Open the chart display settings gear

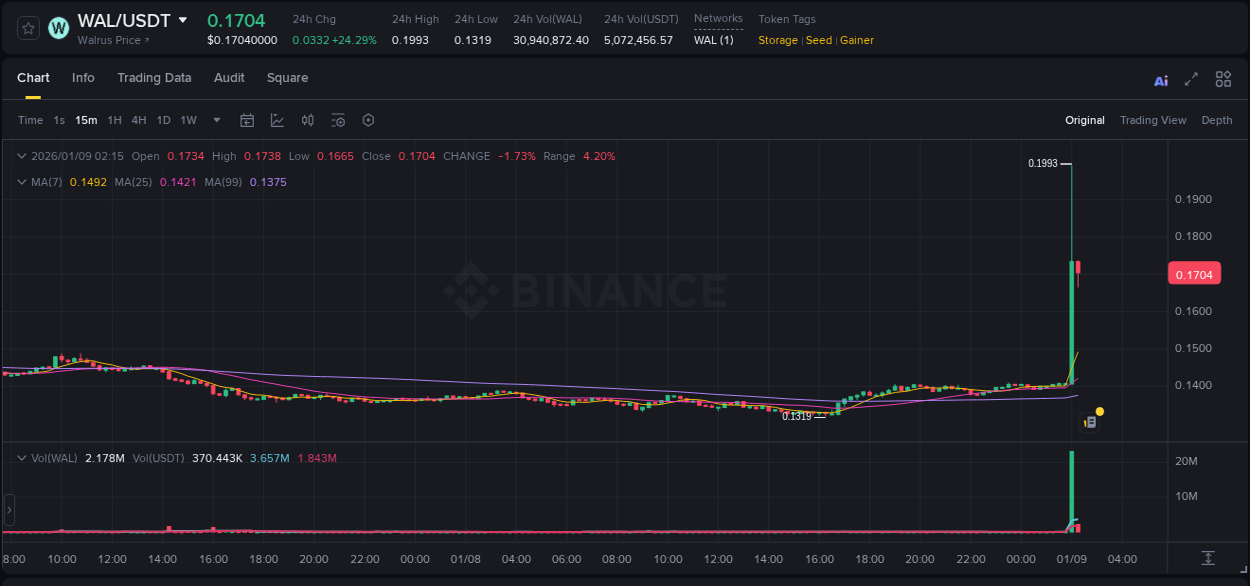pos(368,120)
